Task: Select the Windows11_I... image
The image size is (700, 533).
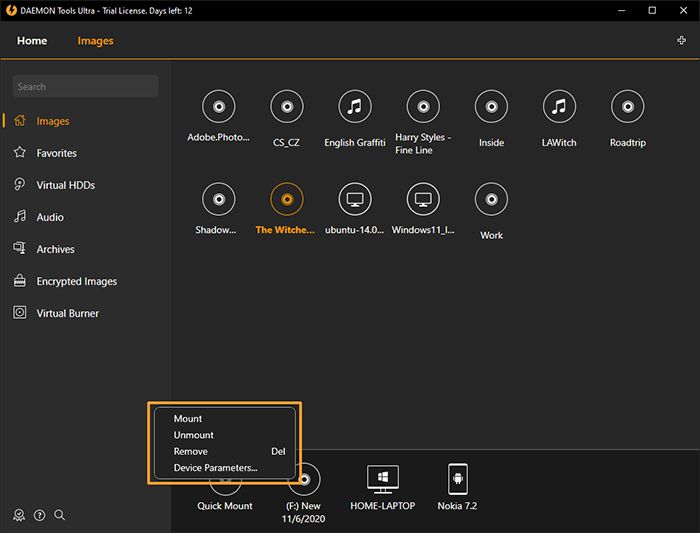Action: tap(423, 199)
